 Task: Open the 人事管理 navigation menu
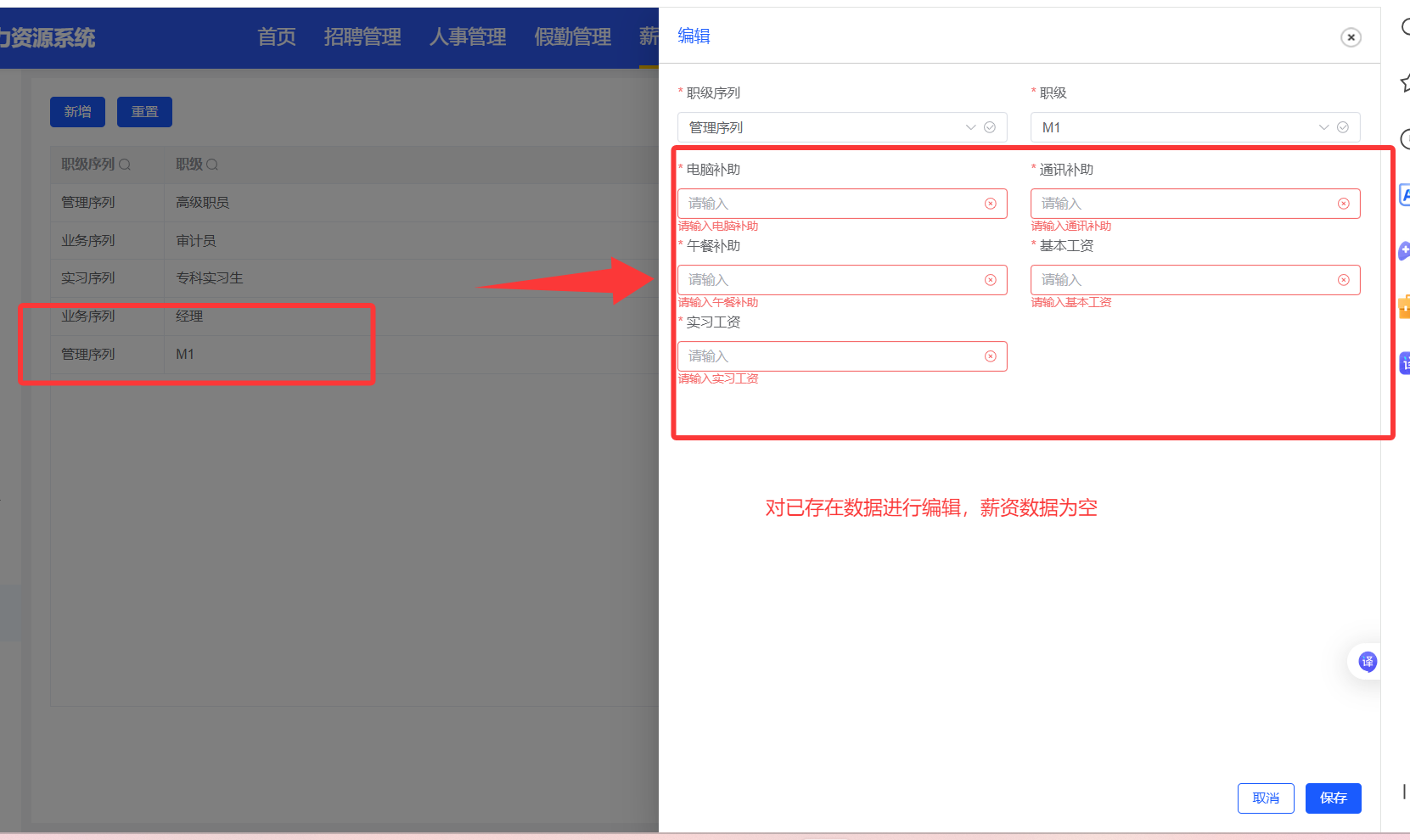pyautogui.click(x=468, y=37)
